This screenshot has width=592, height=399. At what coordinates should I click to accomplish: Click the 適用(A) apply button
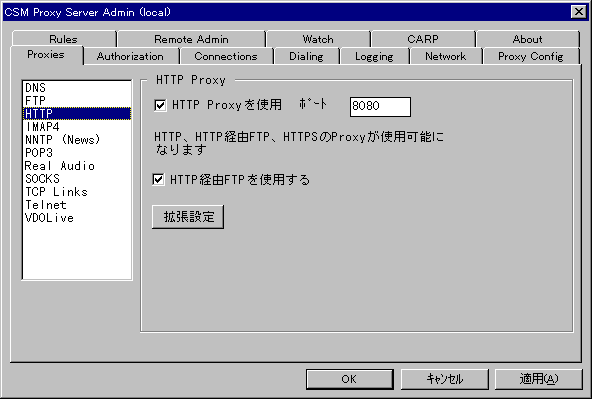pyautogui.click(x=539, y=379)
